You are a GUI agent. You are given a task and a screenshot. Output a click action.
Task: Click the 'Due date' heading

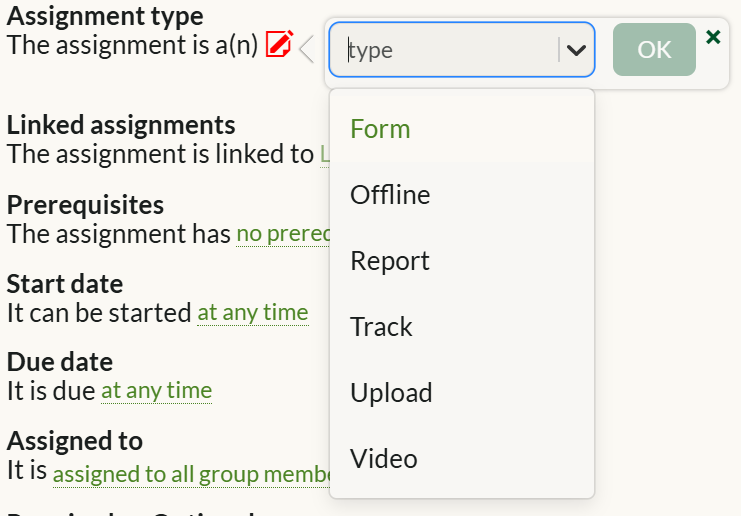tap(60, 362)
